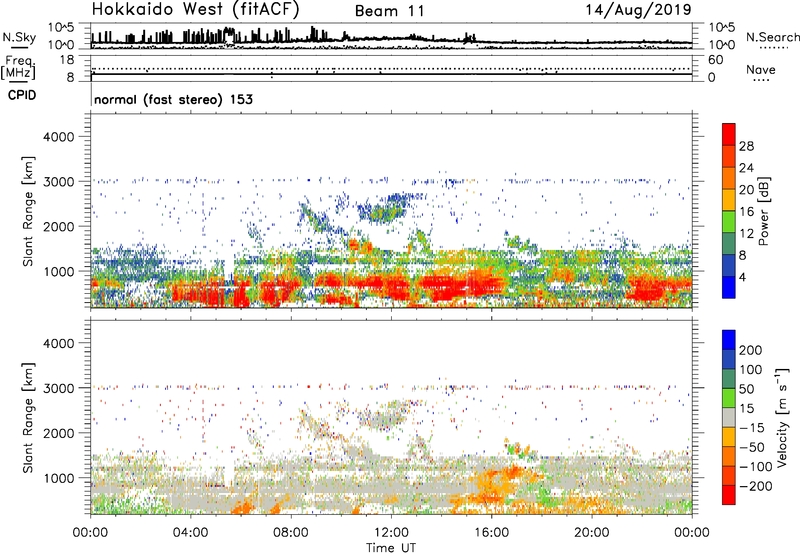Click the 'Time UT' axis title

391,548
